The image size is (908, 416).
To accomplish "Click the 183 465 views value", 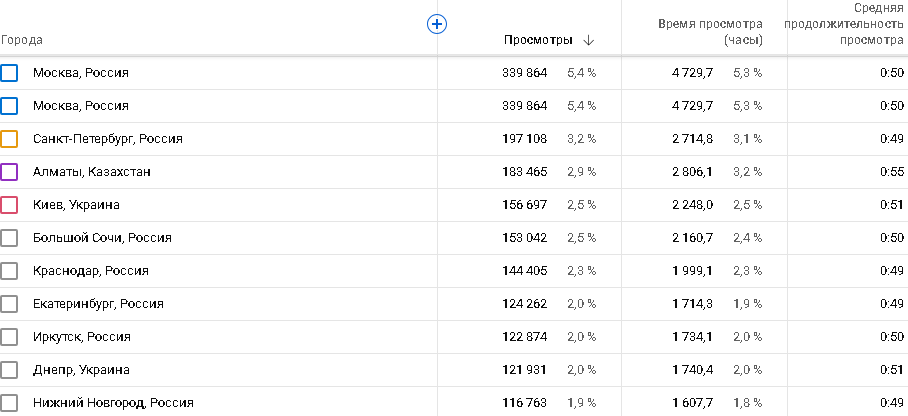I will (x=524, y=172).
